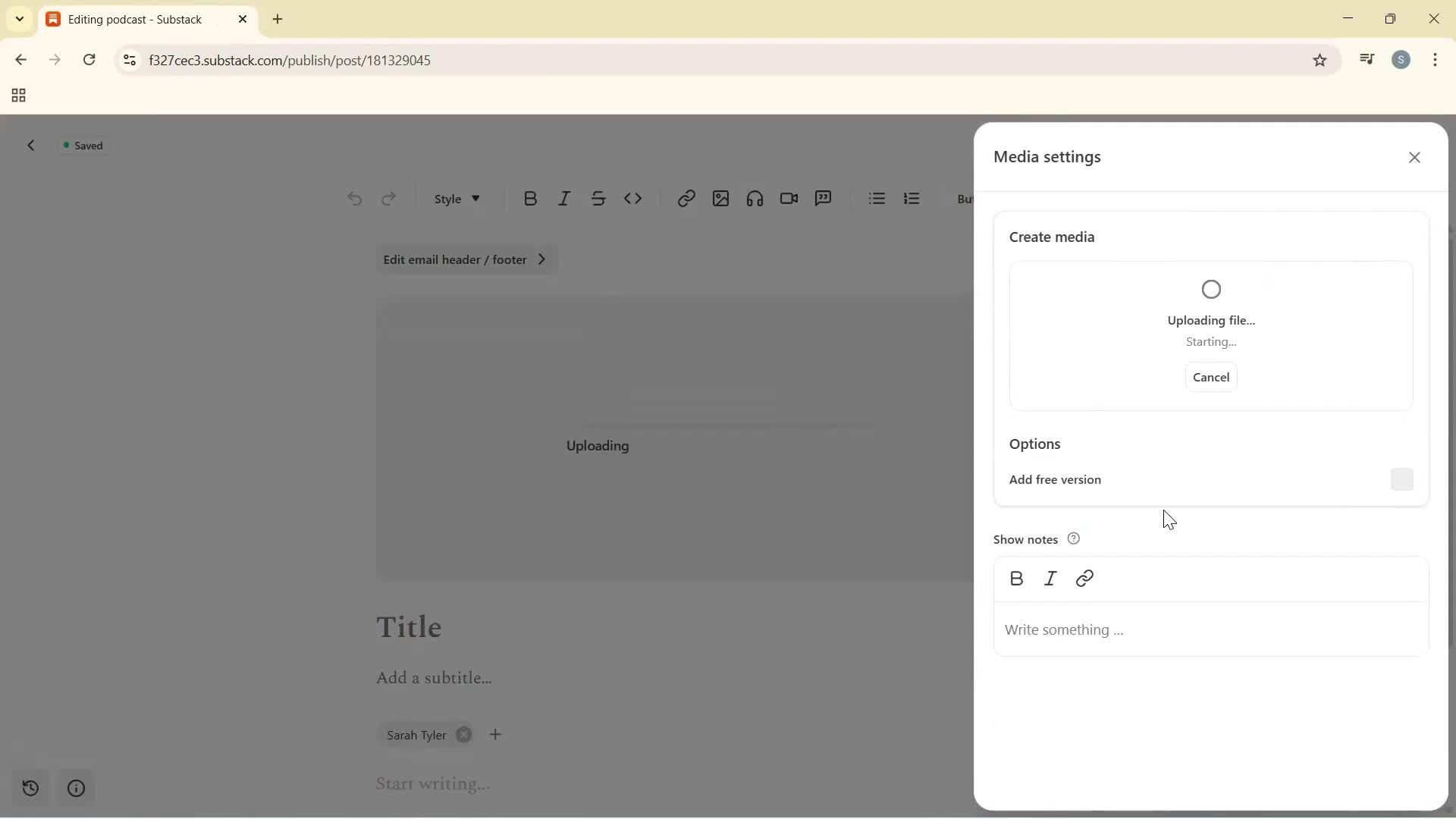The width and height of the screenshot is (1456, 819).
Task: Select the italic icon in the toolbar
Action: [564, 198]
